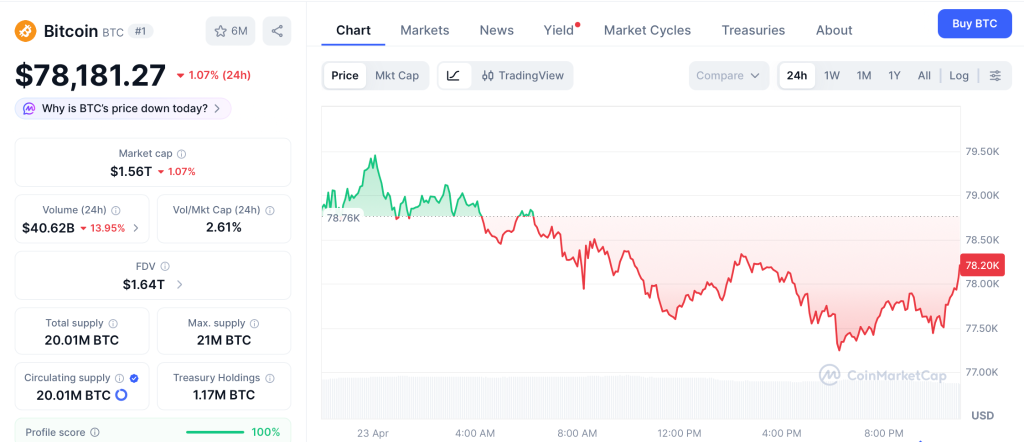Screen dimensions: 1024x442
Task: Switch to the TradingView chart
Action: pos(522,75)
